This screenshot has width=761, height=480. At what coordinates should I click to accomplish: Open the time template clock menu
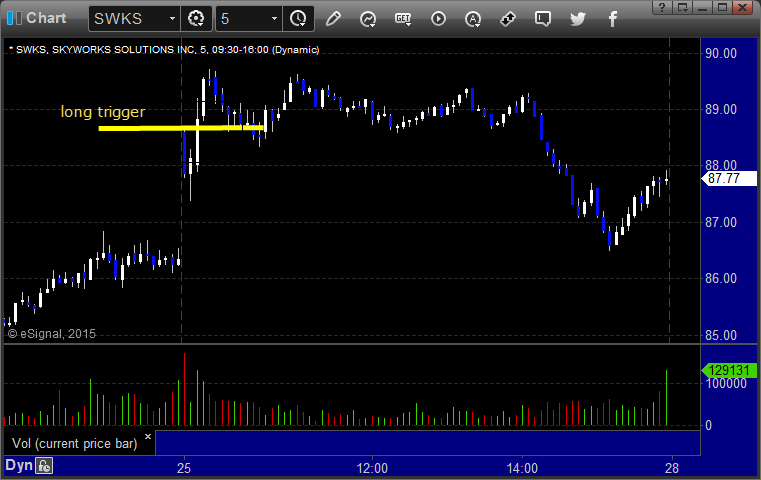coord(298,19)
